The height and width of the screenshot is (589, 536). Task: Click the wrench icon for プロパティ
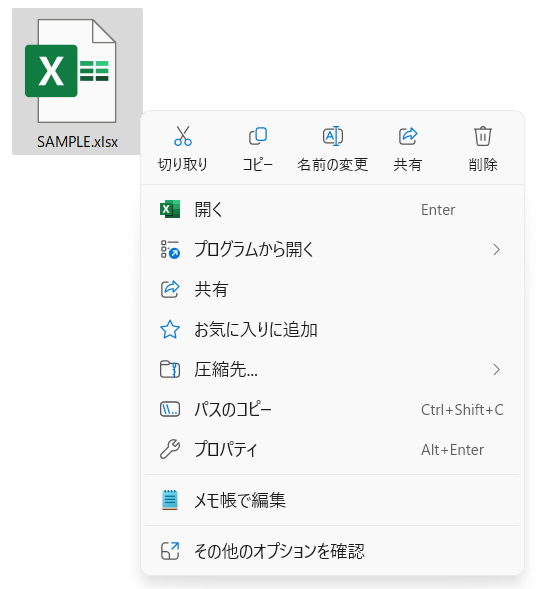click(170, 449)
